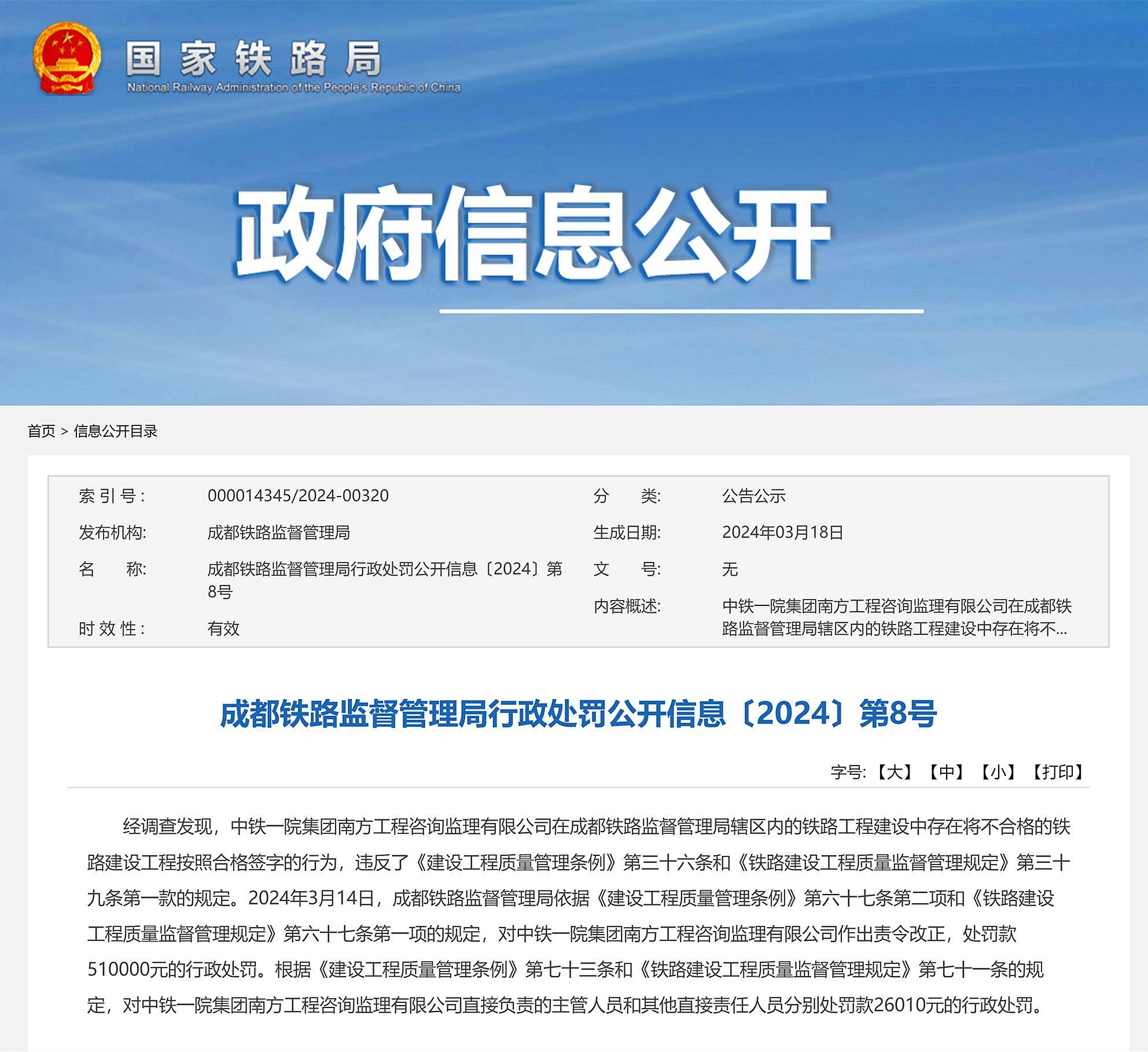Click the 26010元 fine text in article
This screenshot has height=1052, width=1148.
pos(908,1005)
